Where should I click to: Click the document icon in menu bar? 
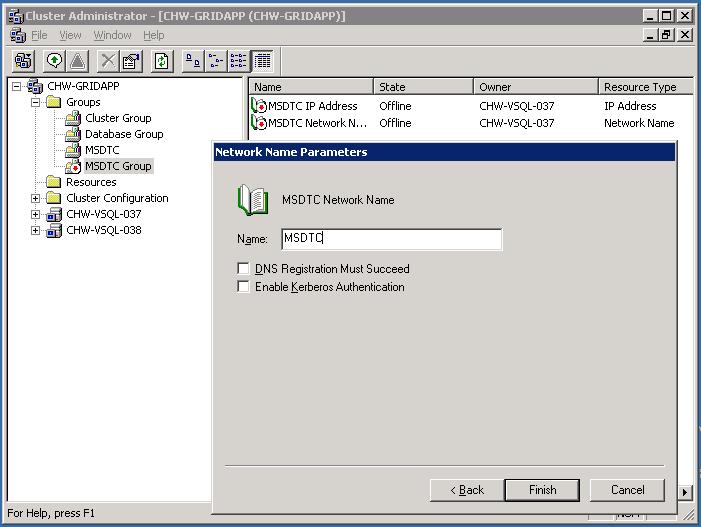18,35
